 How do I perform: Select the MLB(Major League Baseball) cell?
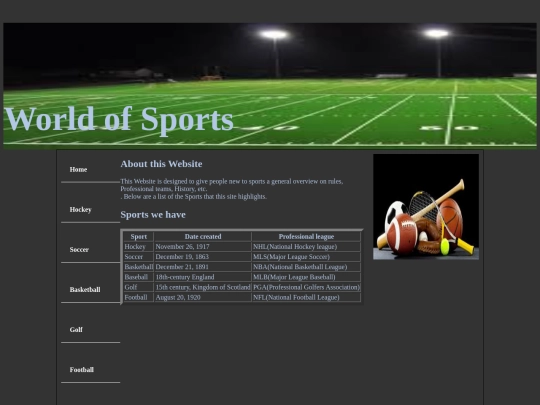tap(306, 277)
